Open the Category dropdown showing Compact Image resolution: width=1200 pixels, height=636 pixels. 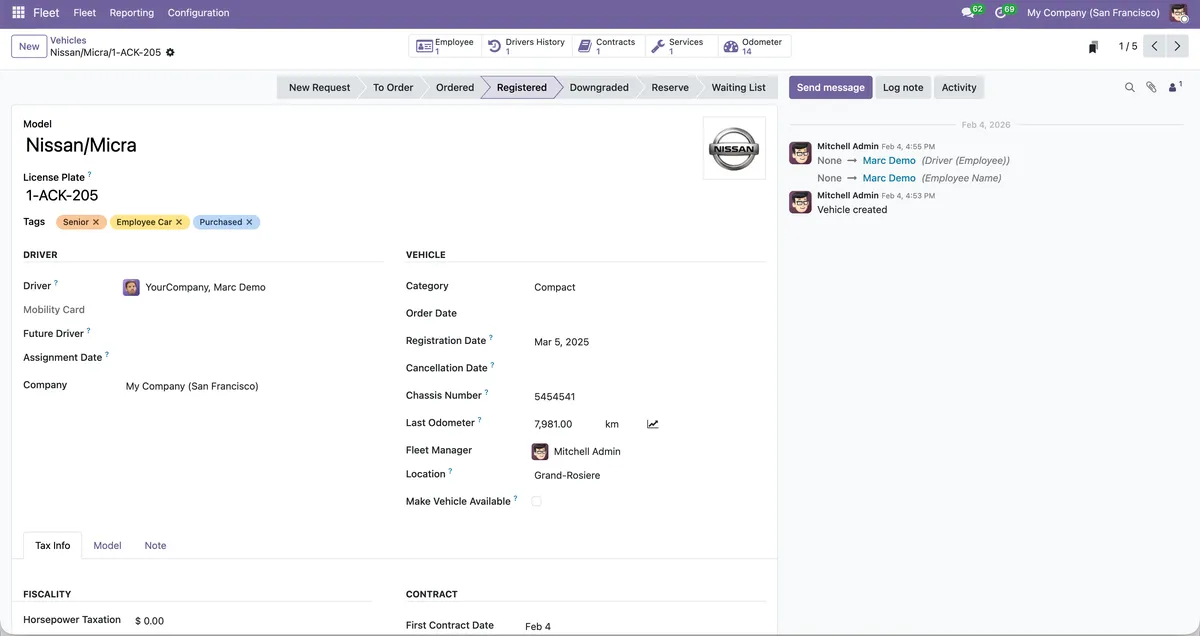[649, 287]
